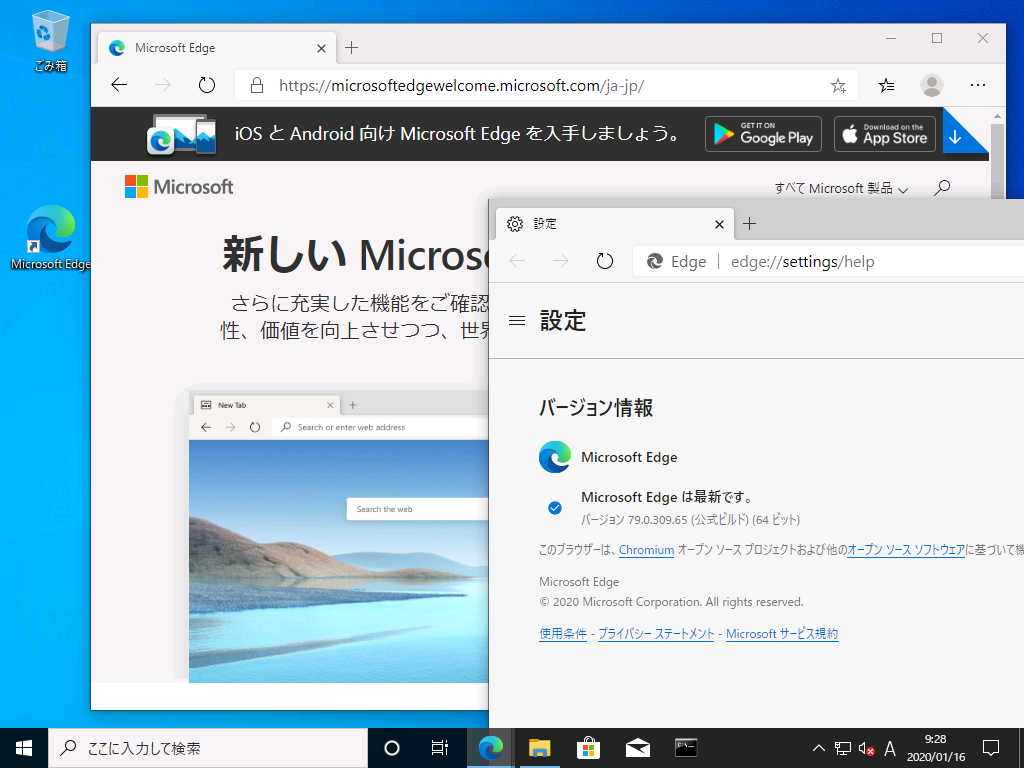Click the IME input mode A indicator
Viewport: 1024px width, 768px height.
[x=889, y=748]
